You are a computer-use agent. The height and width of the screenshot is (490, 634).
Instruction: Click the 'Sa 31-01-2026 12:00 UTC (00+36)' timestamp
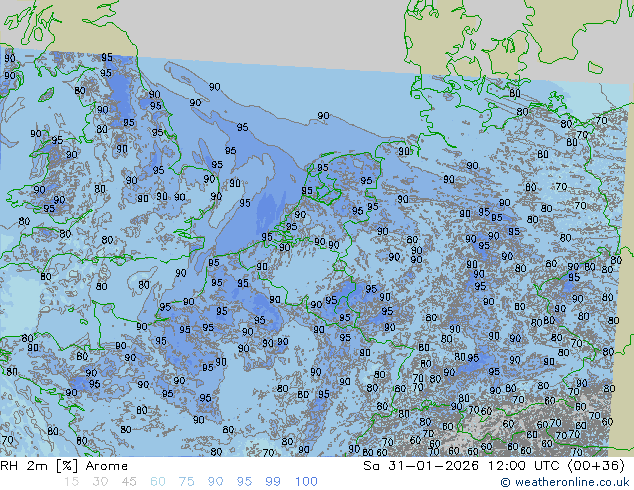point(494,466)
